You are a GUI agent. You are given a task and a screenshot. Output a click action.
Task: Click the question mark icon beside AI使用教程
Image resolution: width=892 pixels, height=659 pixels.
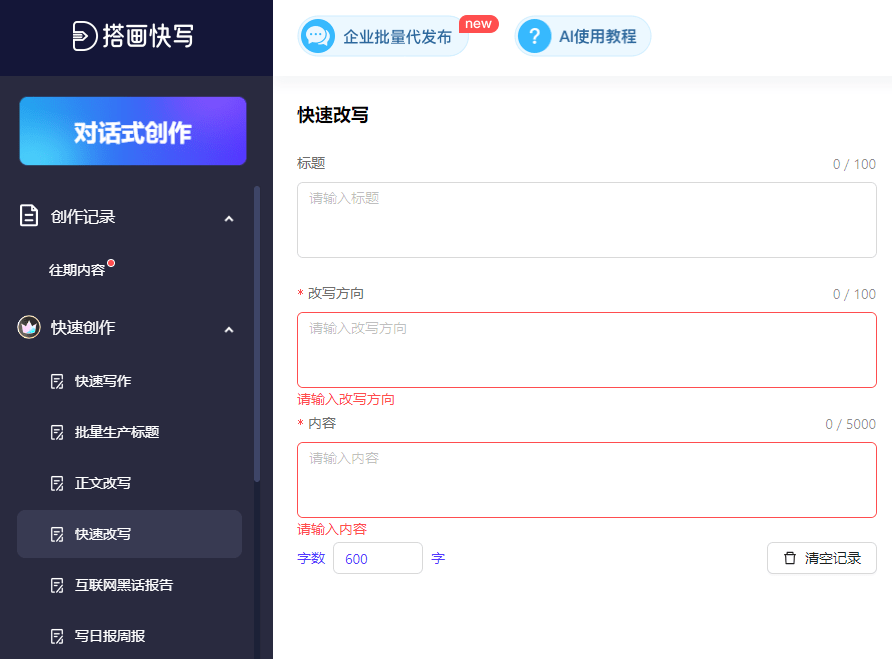tap(534, 35)
